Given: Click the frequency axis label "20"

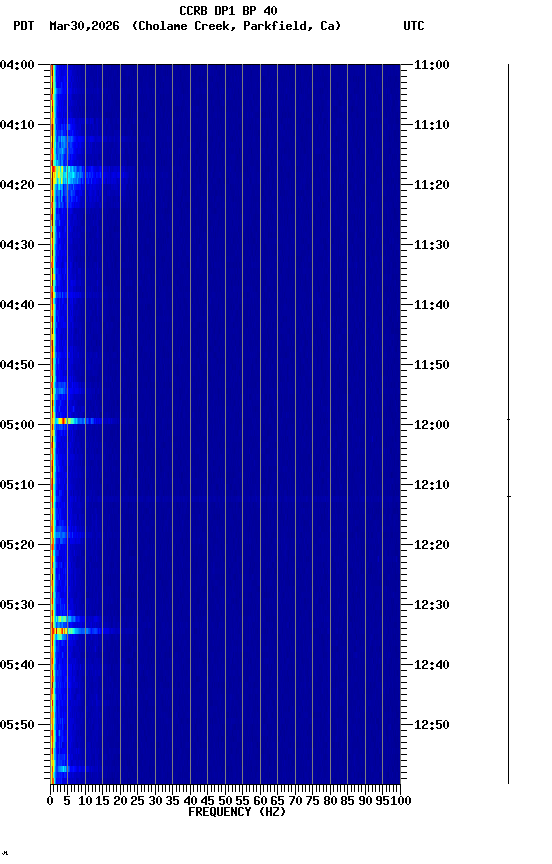Looking at the screenshot, I should pyautogui.click(x=121, y=801).
